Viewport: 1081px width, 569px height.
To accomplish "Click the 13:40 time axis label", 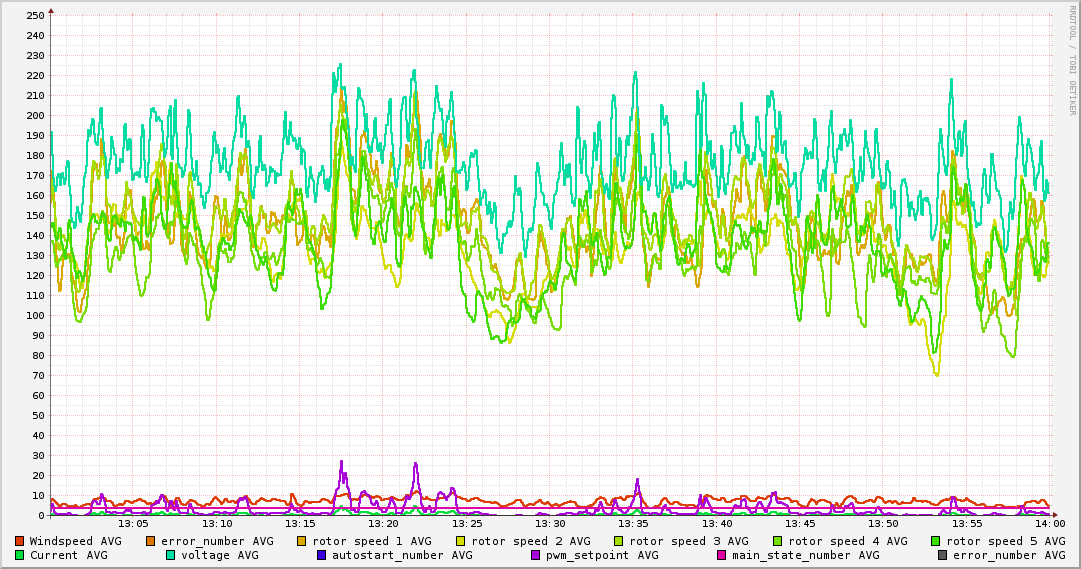I will click(x=717, y=524).
